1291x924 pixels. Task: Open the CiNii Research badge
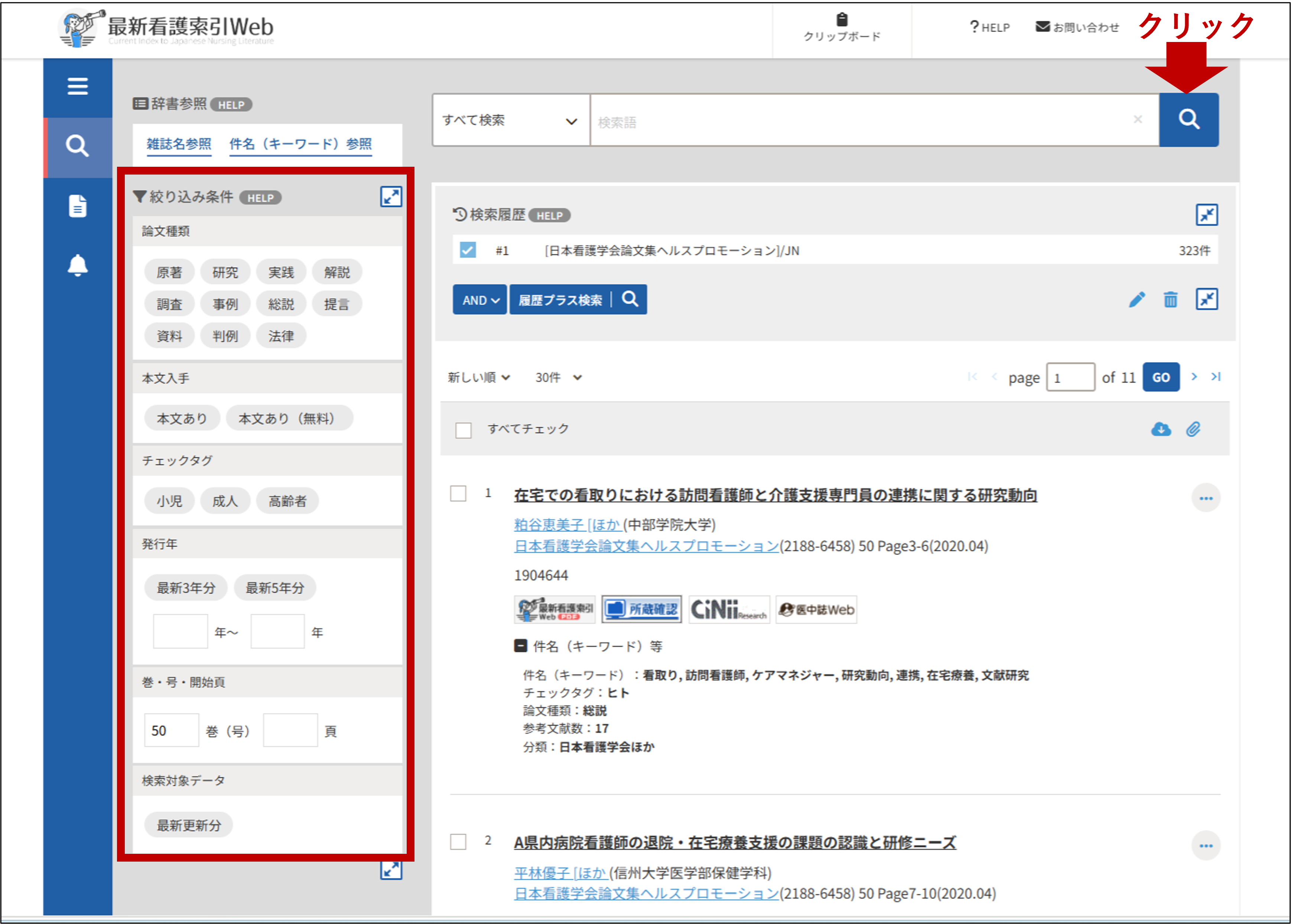pos(729,609)
